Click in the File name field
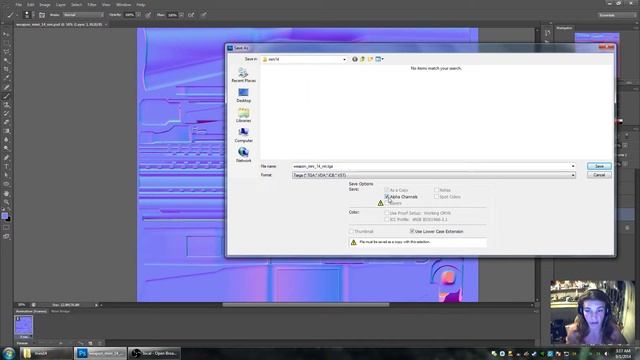Image resolution: width=640 pixels, height=360 pixels. pyautogui.click(x=431, y=166)
